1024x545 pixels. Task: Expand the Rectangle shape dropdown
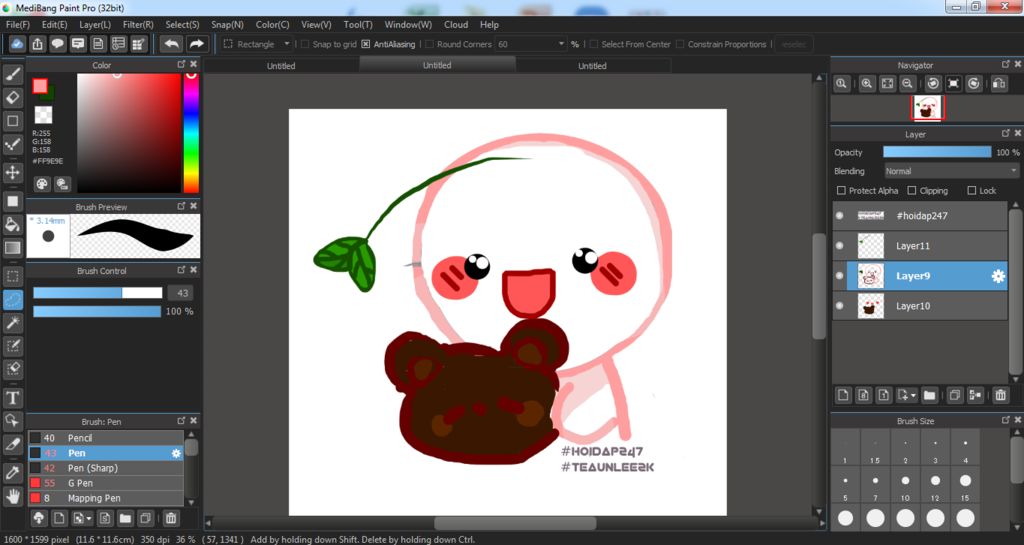point(287,44)
